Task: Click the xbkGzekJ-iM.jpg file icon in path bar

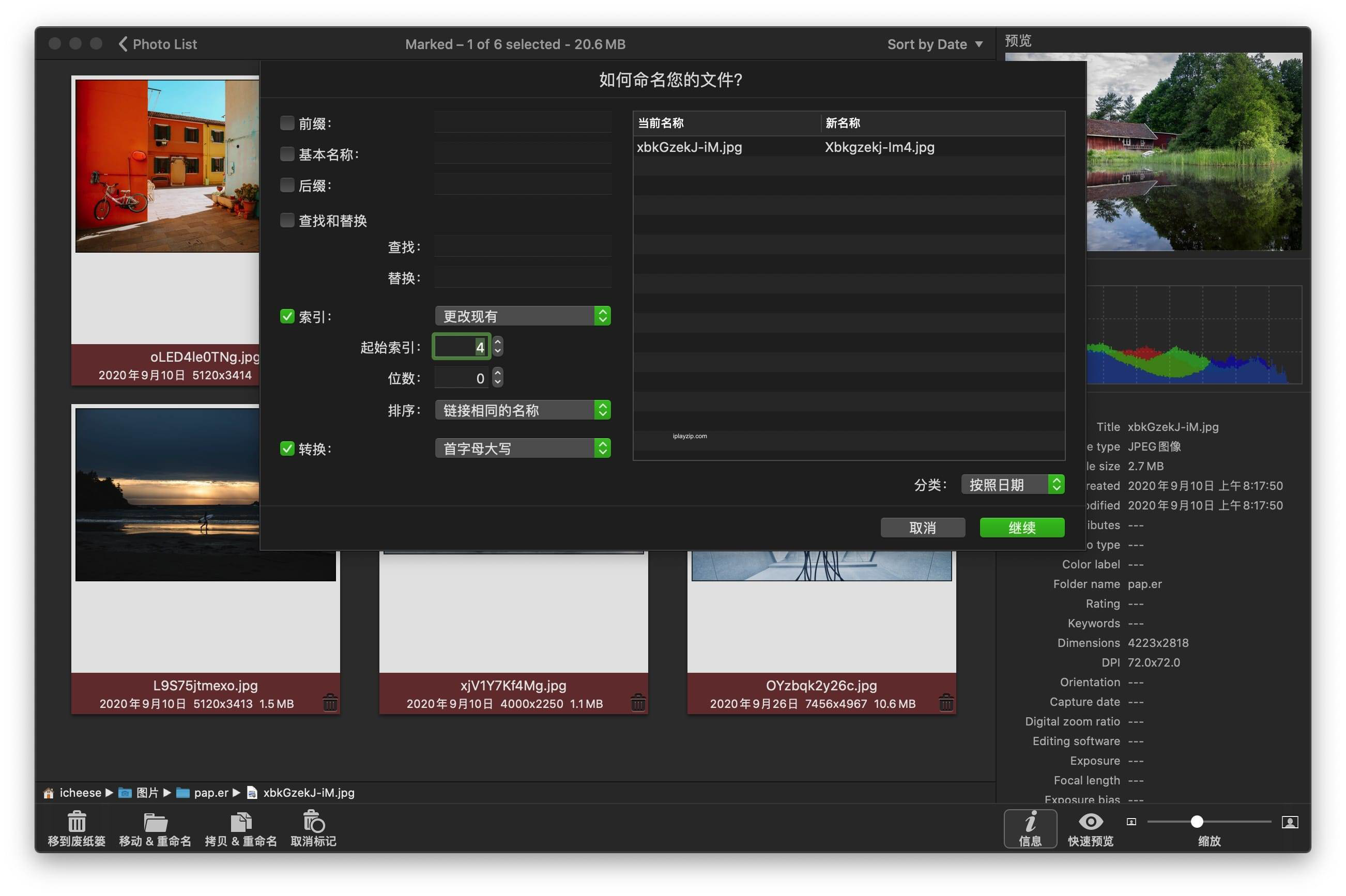Action: pyautogui.click(x=252, y=793)
